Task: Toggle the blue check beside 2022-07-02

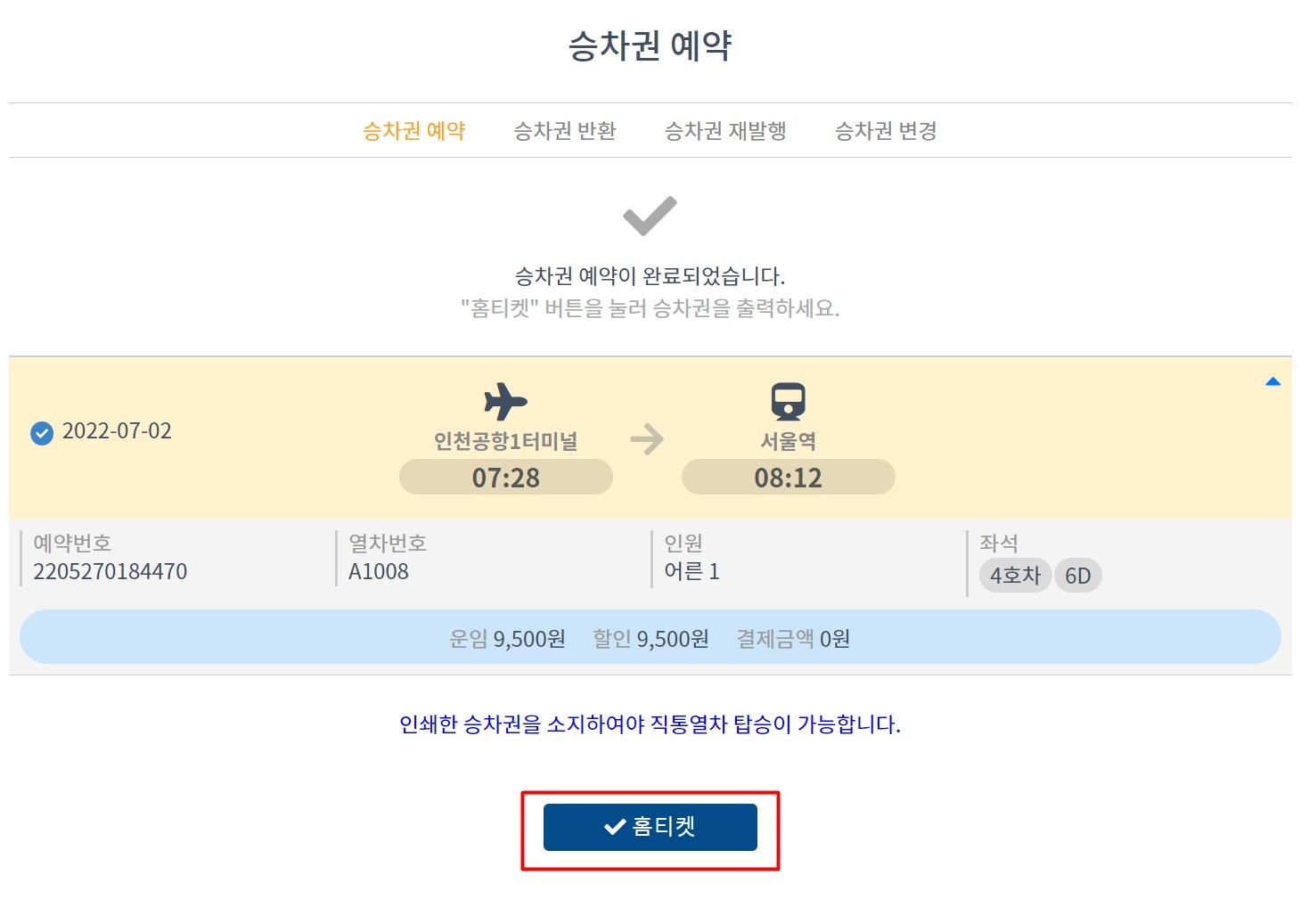Action: coord(42,433)
